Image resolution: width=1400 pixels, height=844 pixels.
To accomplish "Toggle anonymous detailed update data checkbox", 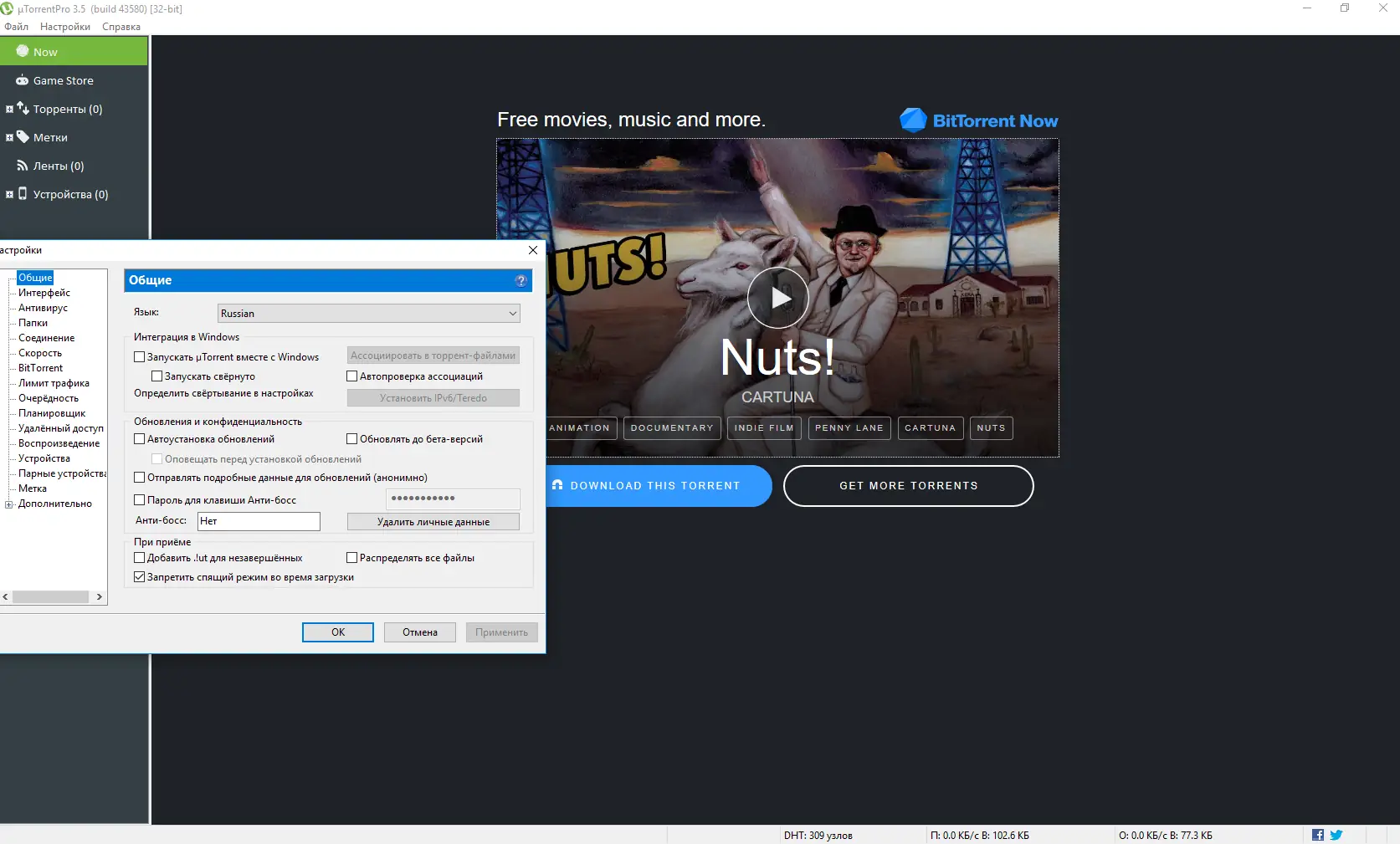I will [x=140, y=478].
